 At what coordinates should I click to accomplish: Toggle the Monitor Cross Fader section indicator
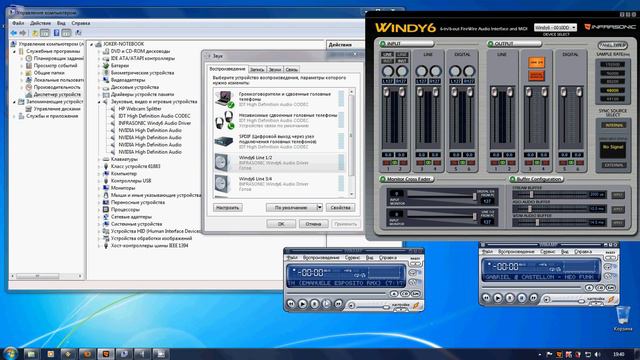(382, 179)
